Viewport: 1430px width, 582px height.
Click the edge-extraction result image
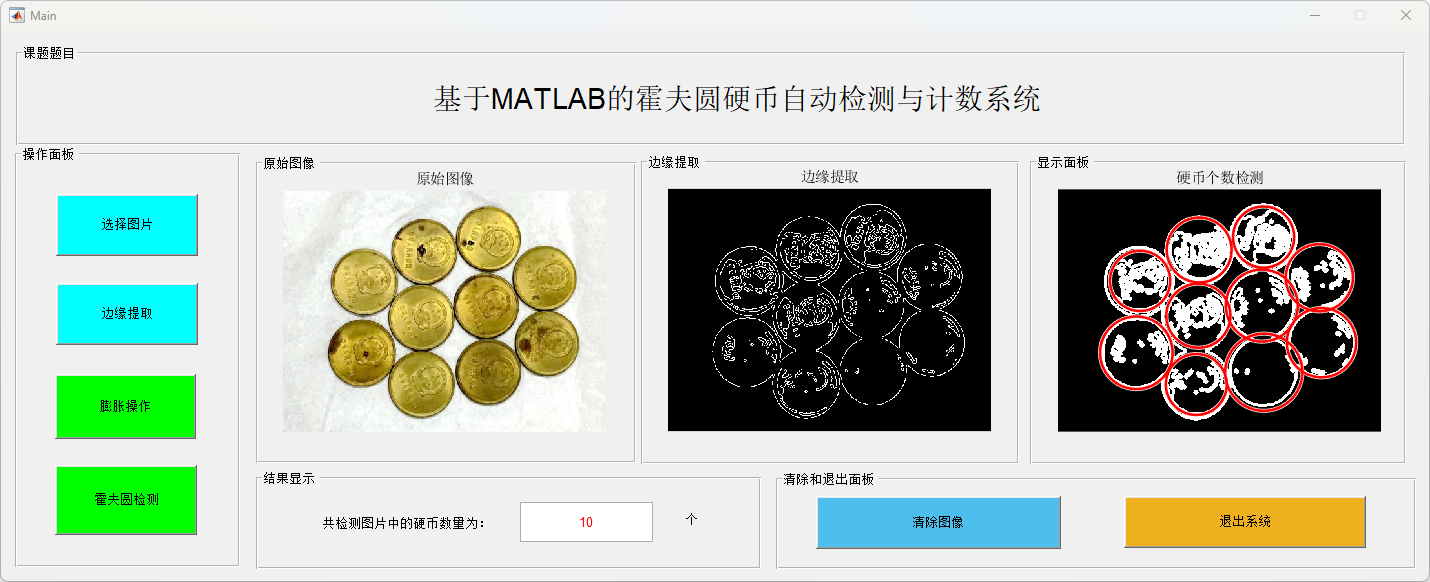click(829, 310)
